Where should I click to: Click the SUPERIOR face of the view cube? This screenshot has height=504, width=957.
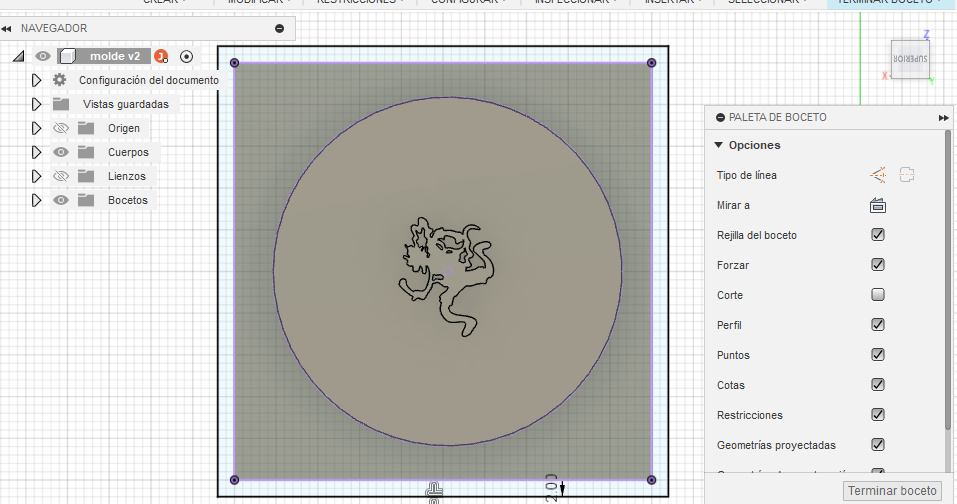click(910, 59)
